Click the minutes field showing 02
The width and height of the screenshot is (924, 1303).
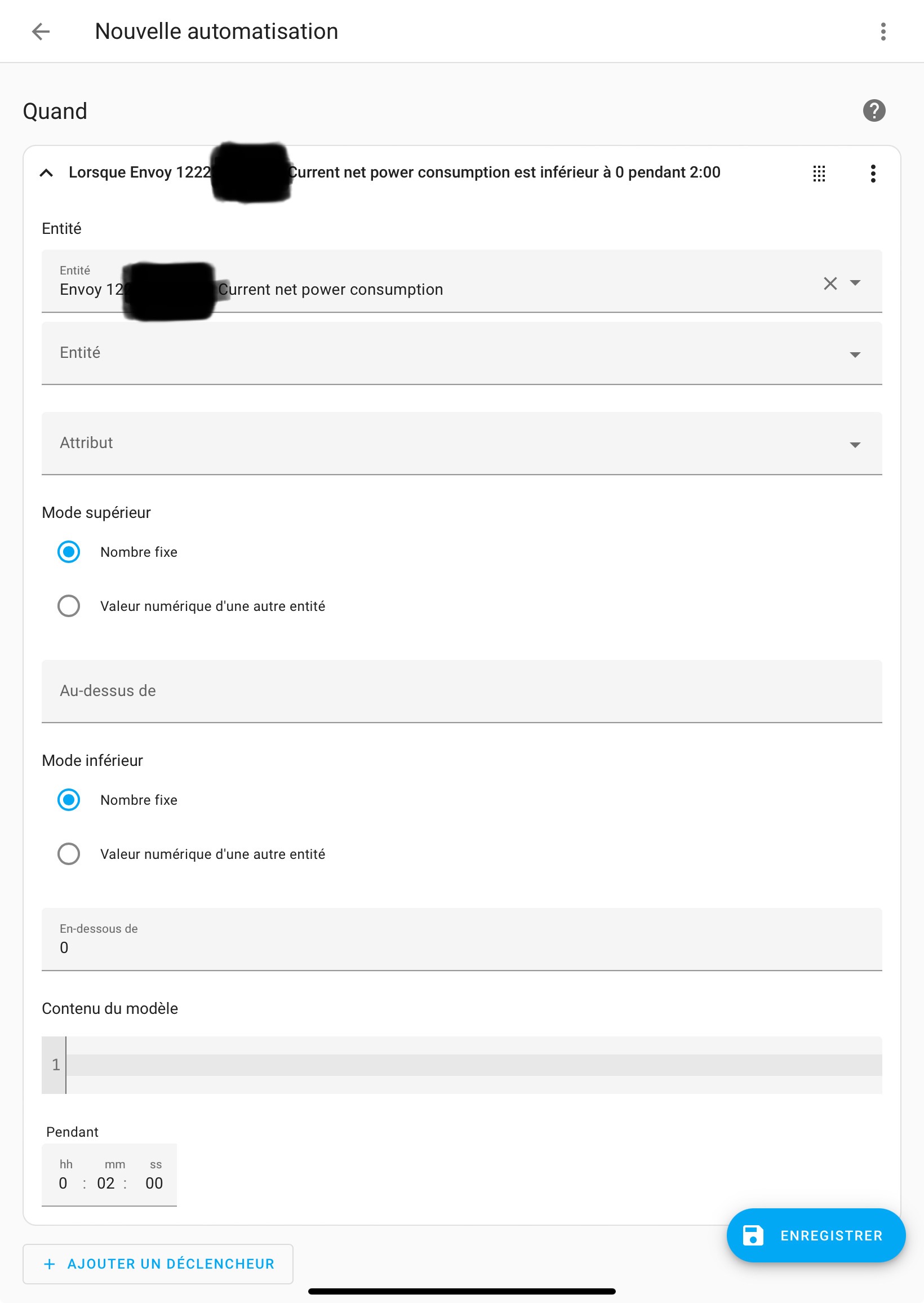pyautogui.click(x=106, y=1183)
